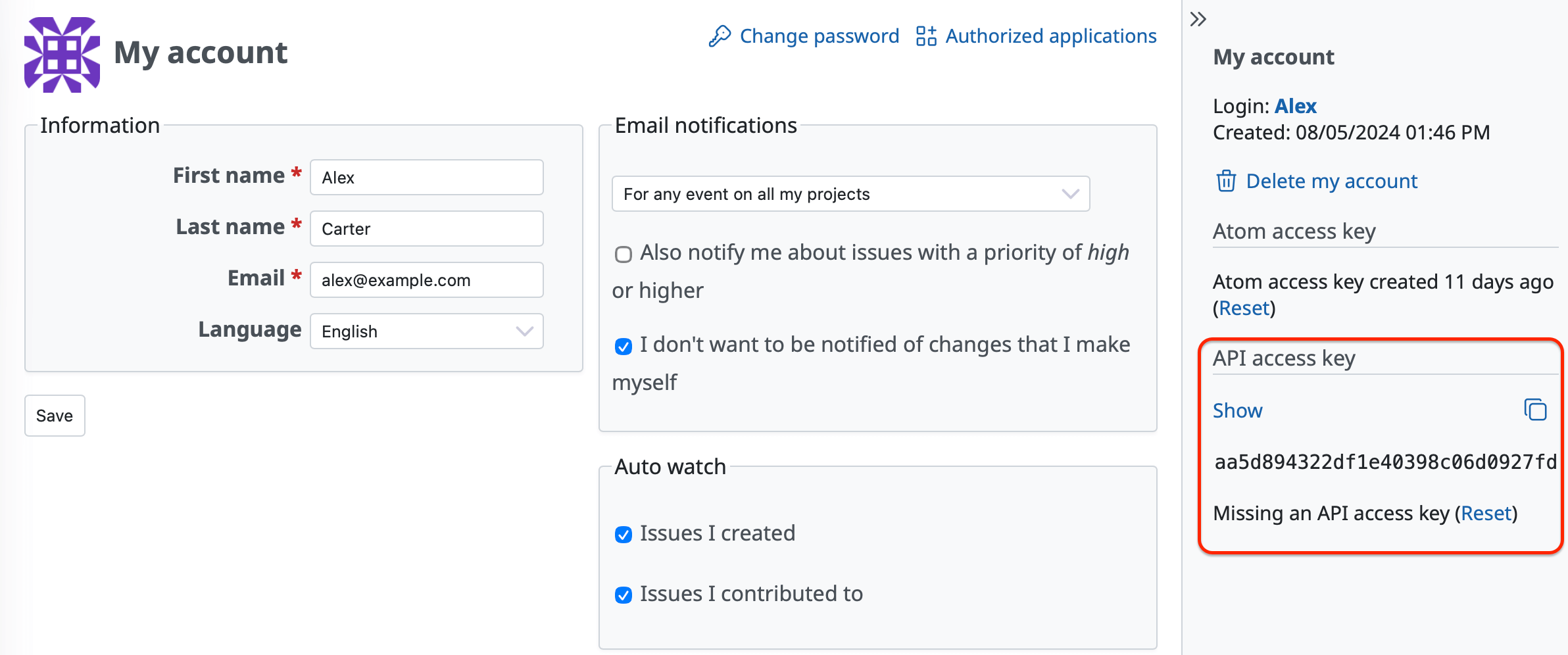Enable notification for high priority issues

[x=624, y=255]
